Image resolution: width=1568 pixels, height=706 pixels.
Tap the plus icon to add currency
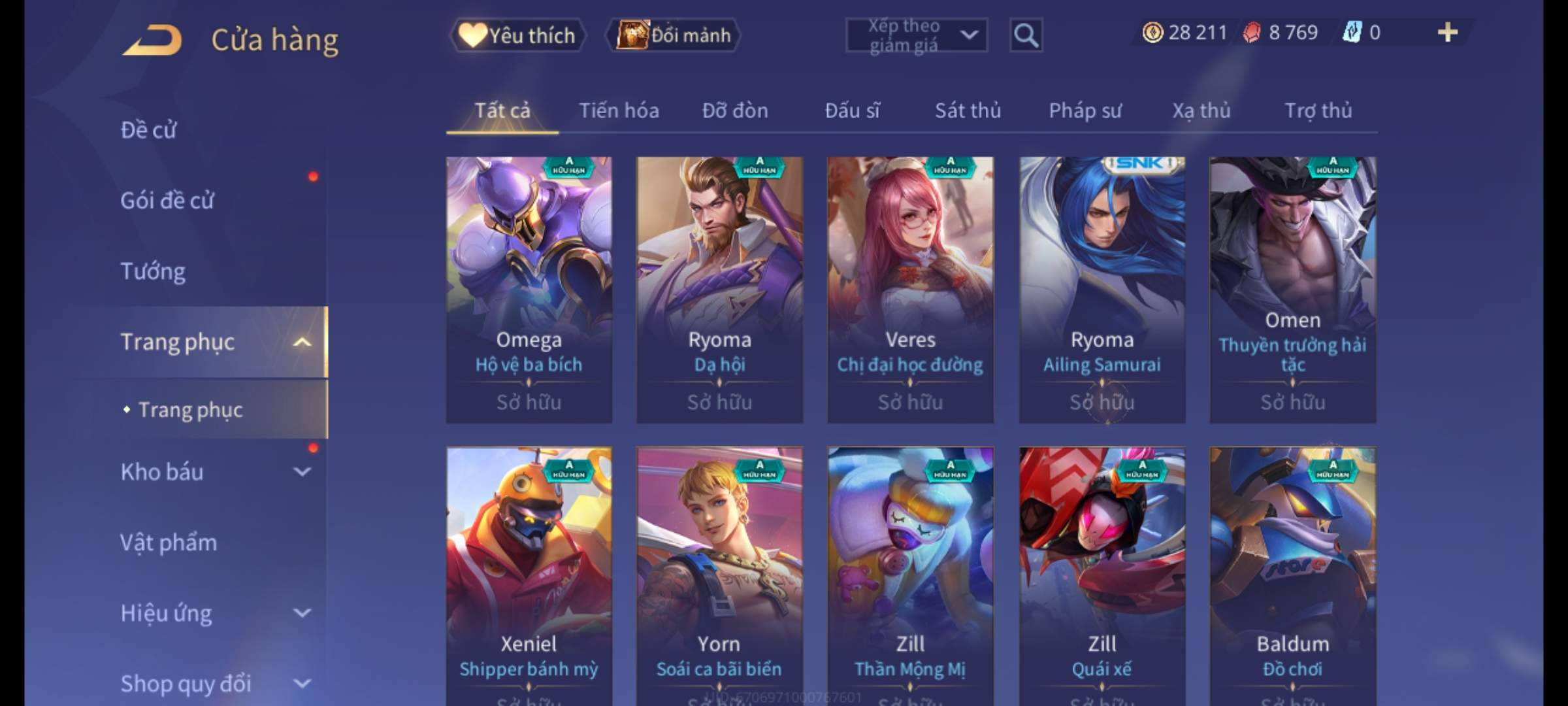(x=1448, y=32)
